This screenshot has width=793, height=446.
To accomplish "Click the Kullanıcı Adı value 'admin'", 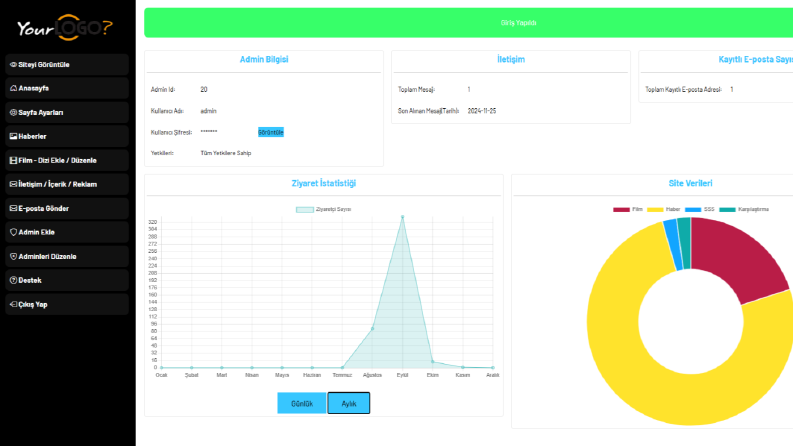I will pos(208,111).
